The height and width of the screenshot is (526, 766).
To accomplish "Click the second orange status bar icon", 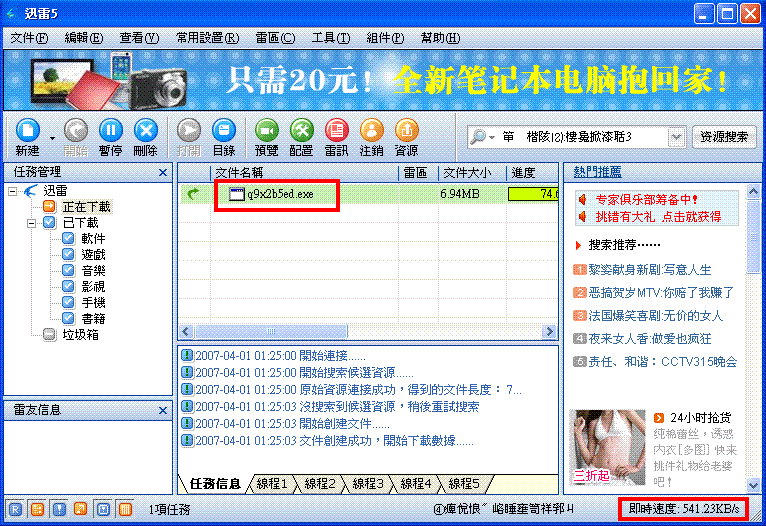I will [x=37, y=509].
